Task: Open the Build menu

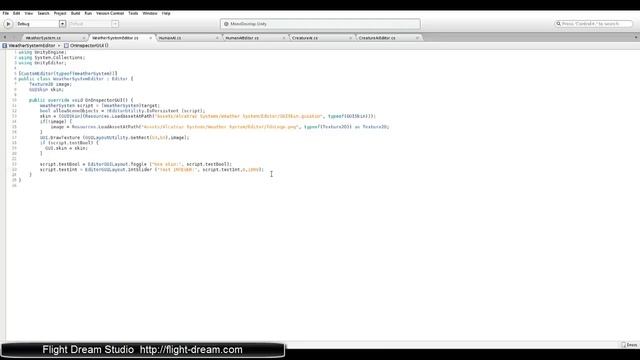Action: pyautogui.click(x=76, y=13)
